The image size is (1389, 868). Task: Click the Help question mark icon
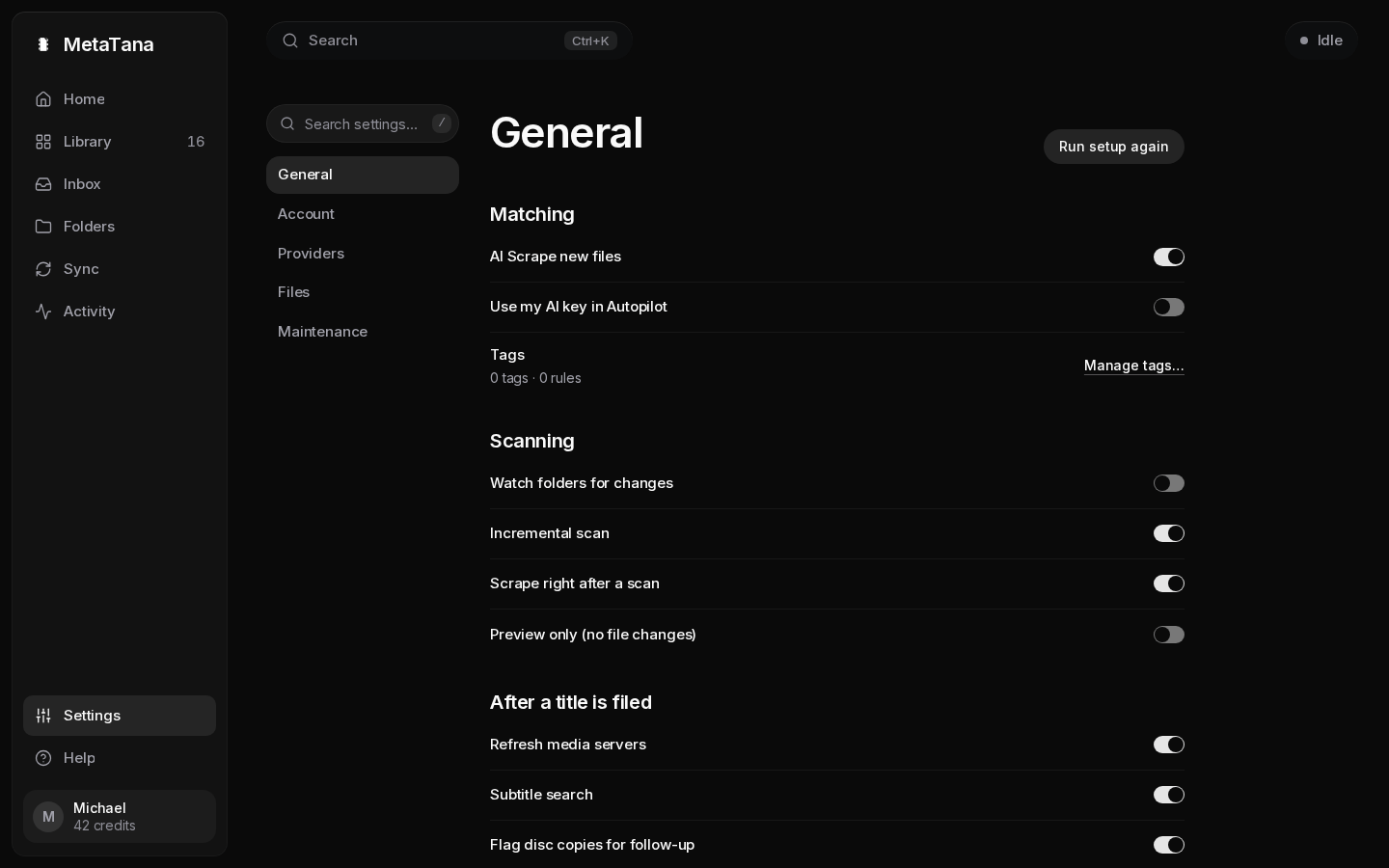coord(43,758)
